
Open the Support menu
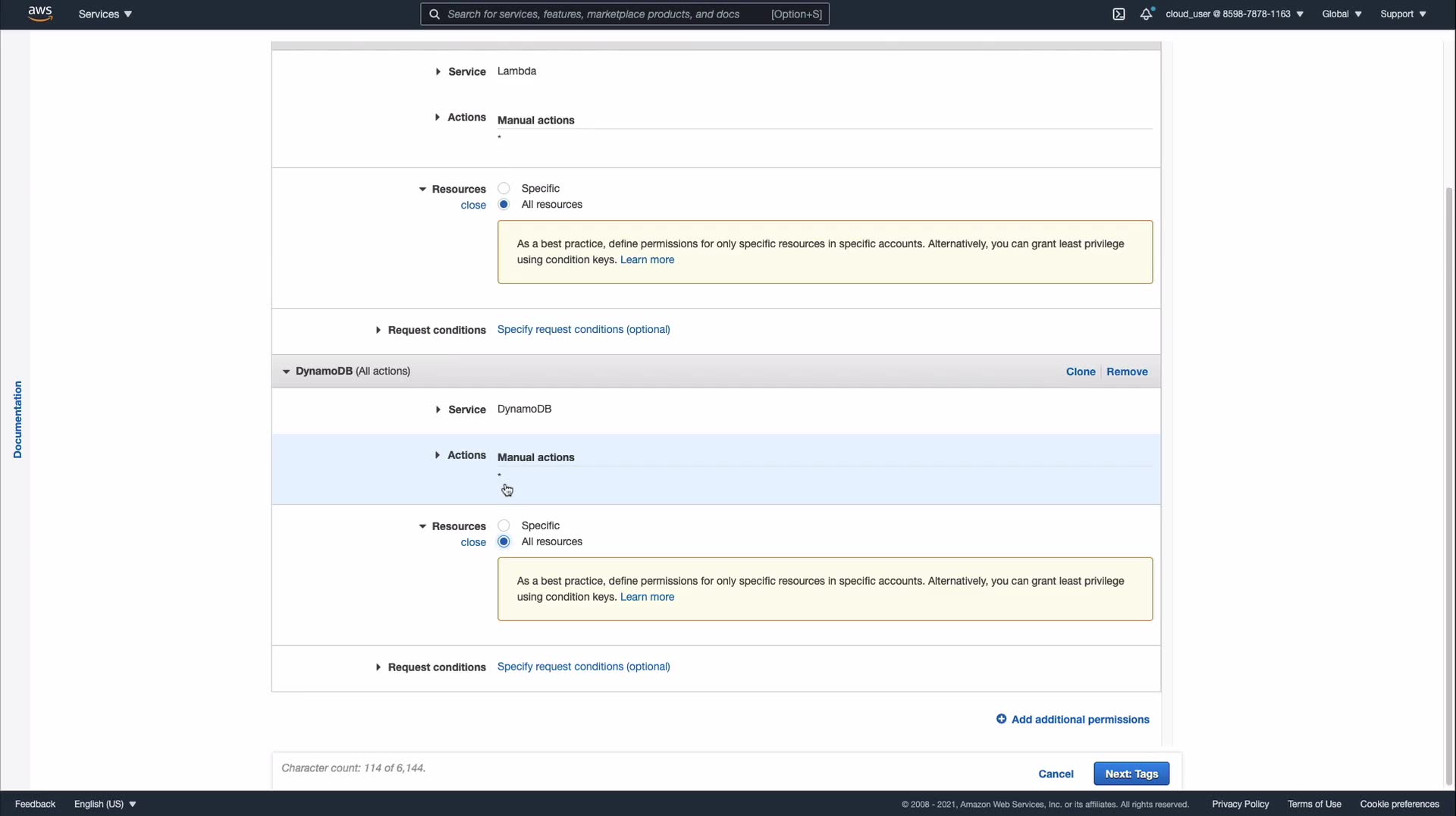click(x=1402, y=14)
